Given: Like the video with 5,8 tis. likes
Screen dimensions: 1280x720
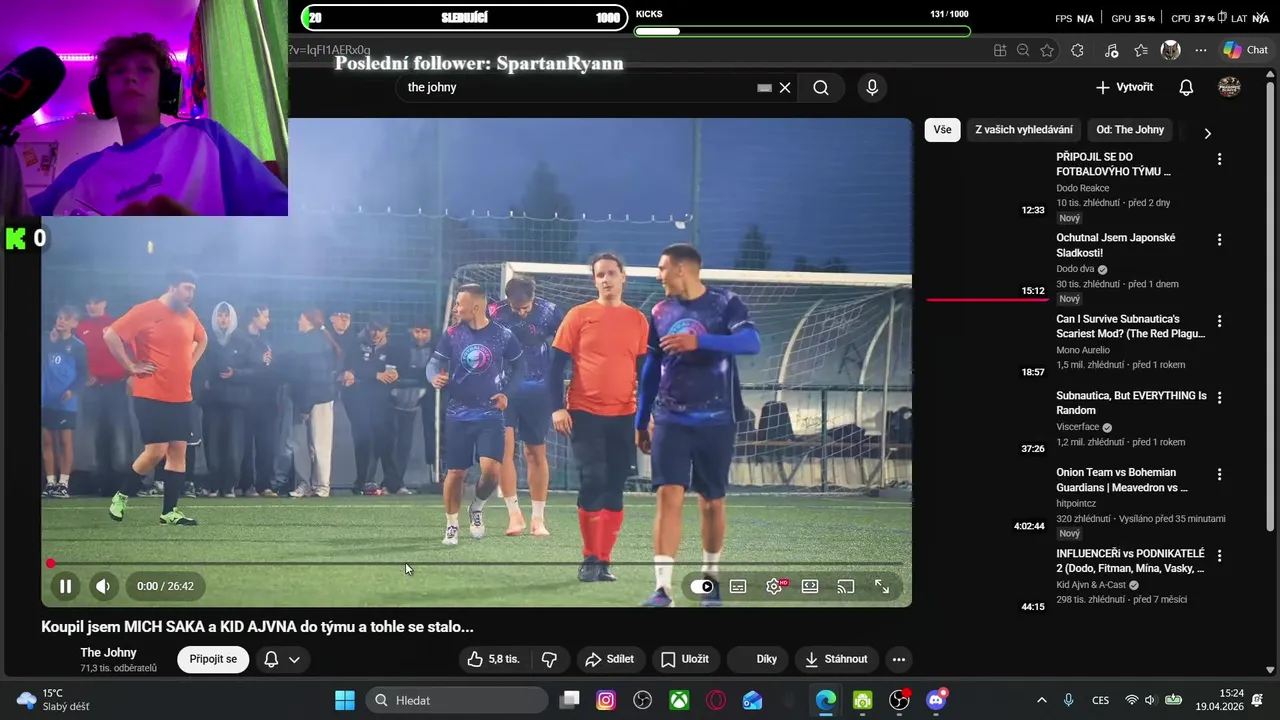Looking at the screenshot, I should coord(495,659).
